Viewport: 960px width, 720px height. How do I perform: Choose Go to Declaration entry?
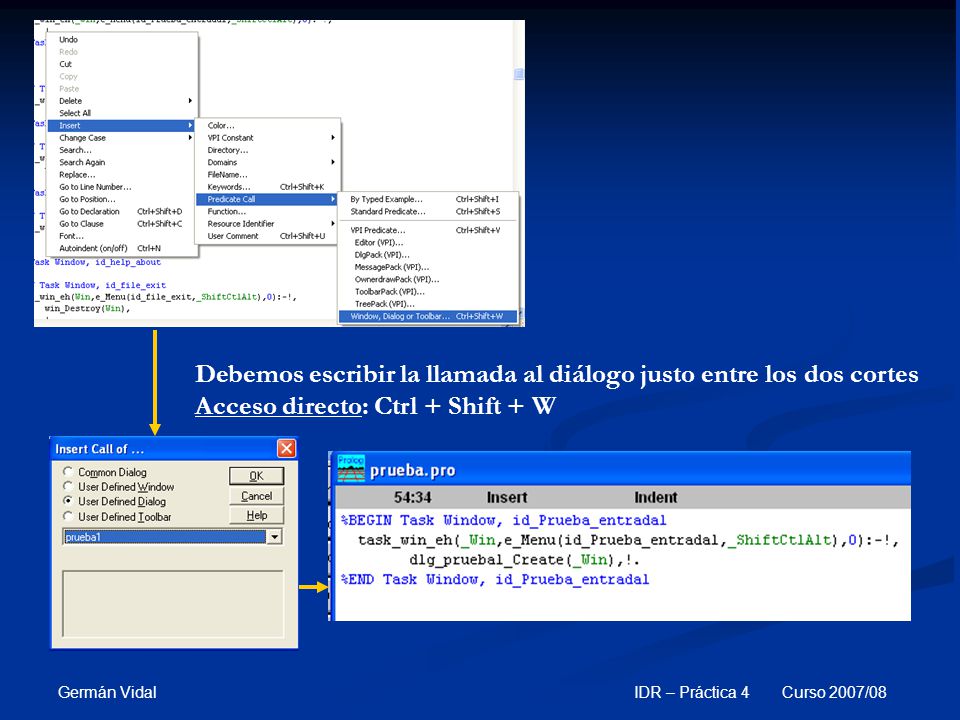[122, 211]
